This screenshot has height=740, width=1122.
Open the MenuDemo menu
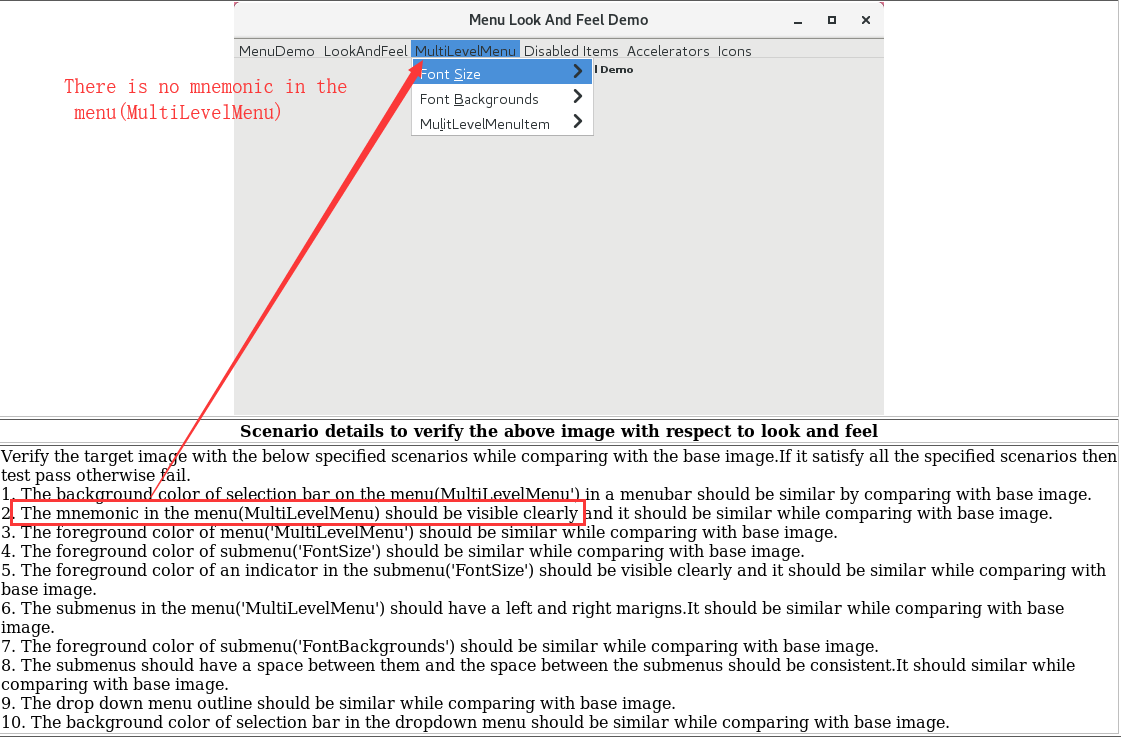(276, 51)
